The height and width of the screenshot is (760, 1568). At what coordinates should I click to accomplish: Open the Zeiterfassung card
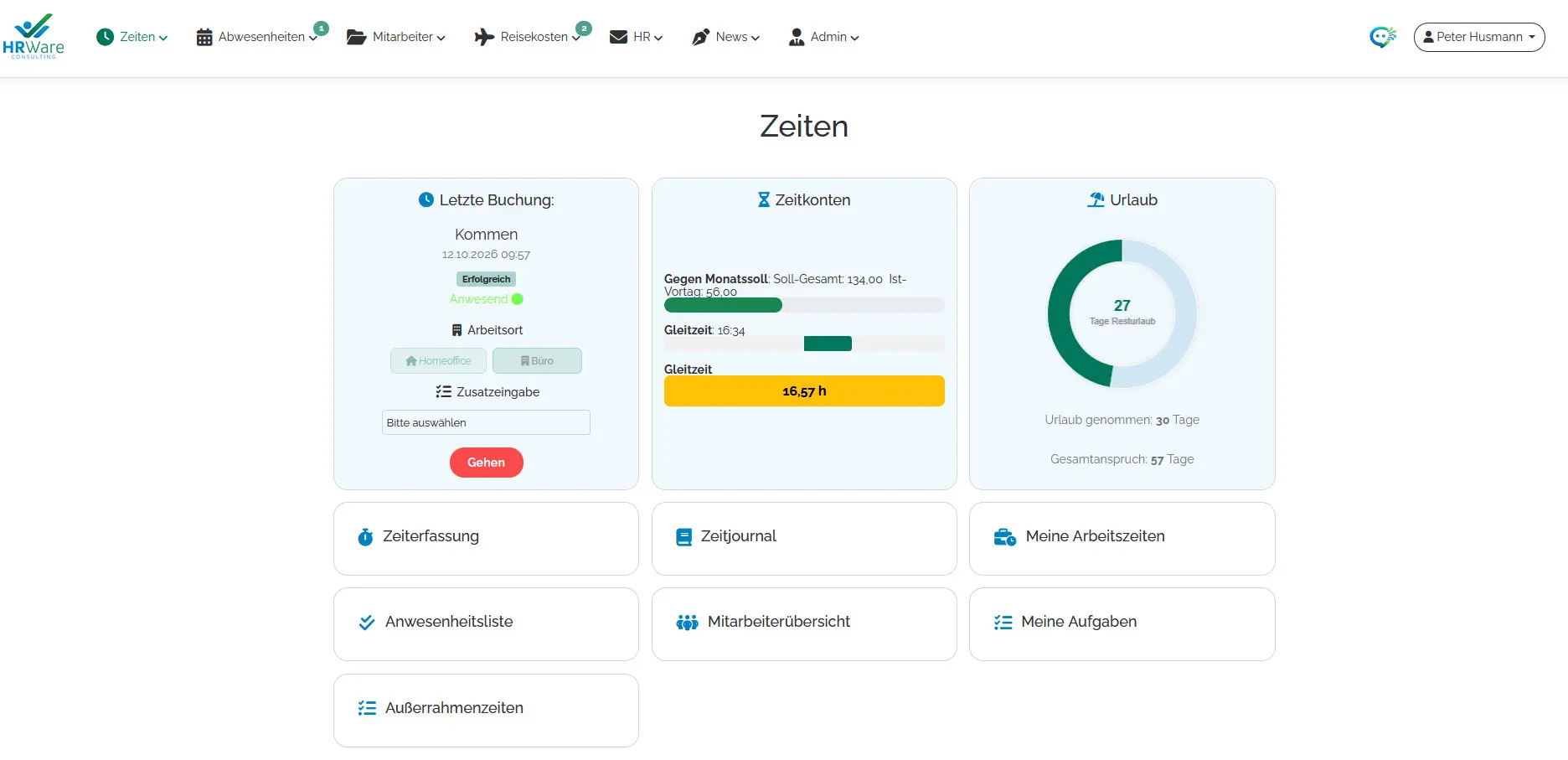pos(486,539)
